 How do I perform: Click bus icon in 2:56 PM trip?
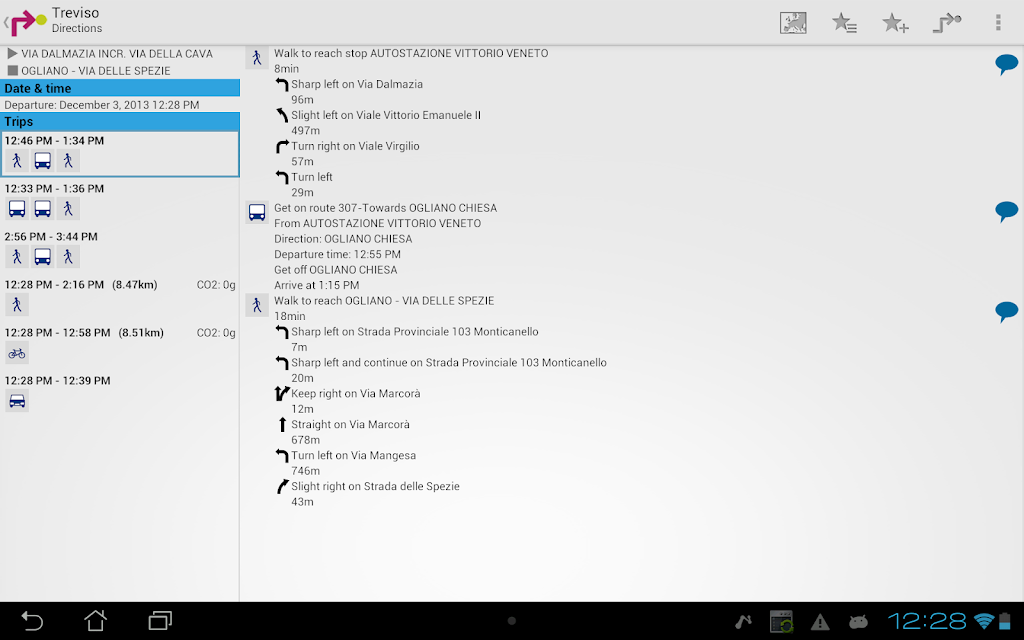[x=42, y=257]
